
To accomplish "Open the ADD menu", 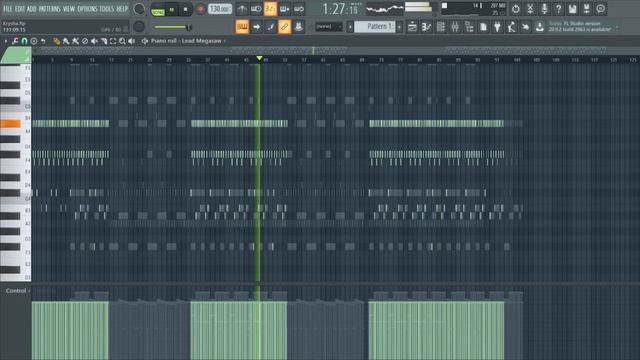I will (x=31, y=9).
